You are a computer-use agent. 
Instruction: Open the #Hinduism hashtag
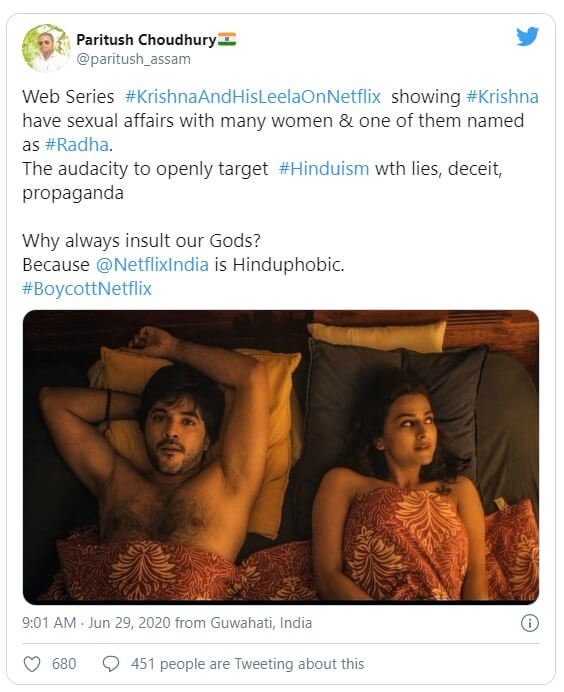pyautogui.click(x=324, y=169)
